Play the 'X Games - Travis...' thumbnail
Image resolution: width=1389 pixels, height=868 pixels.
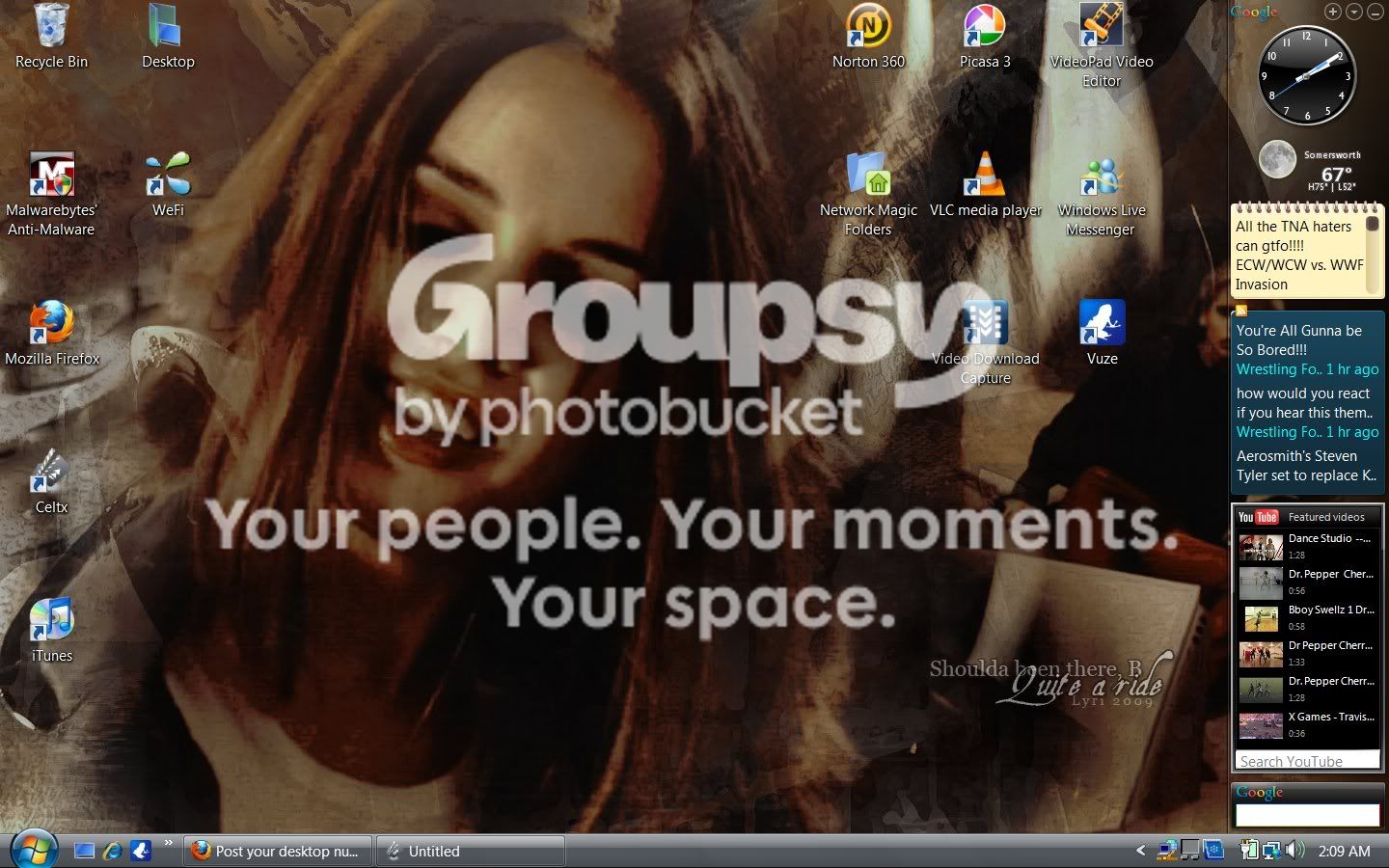tap(1261, 725)
